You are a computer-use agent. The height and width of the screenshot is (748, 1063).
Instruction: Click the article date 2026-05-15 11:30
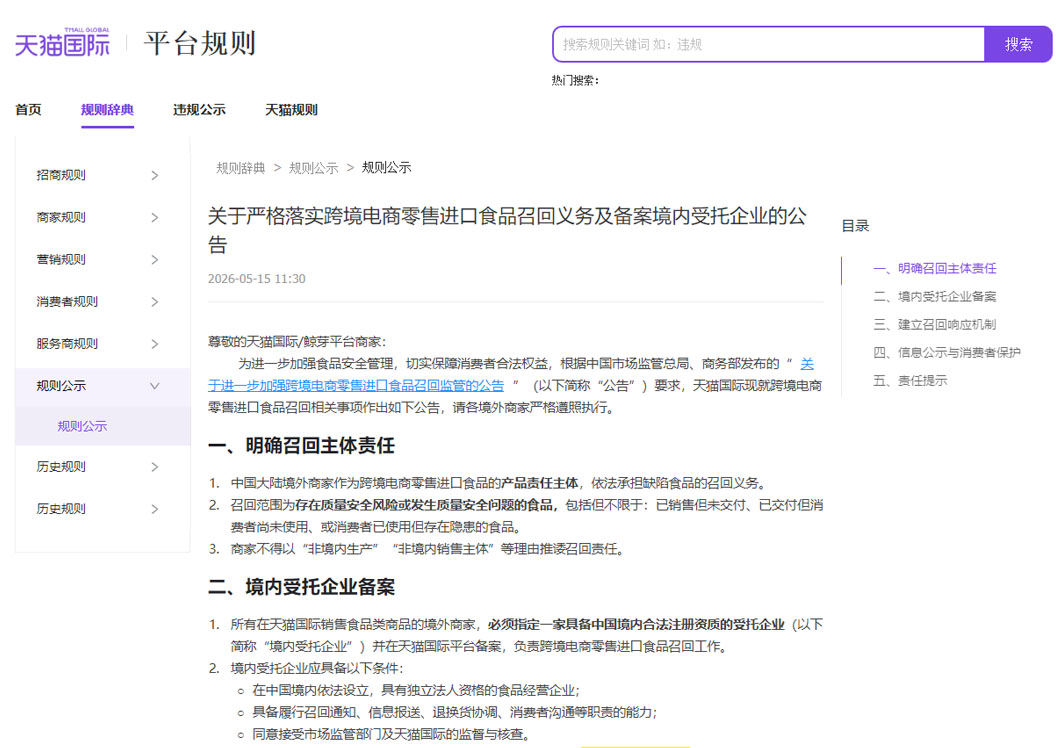[x=257, y=279]
